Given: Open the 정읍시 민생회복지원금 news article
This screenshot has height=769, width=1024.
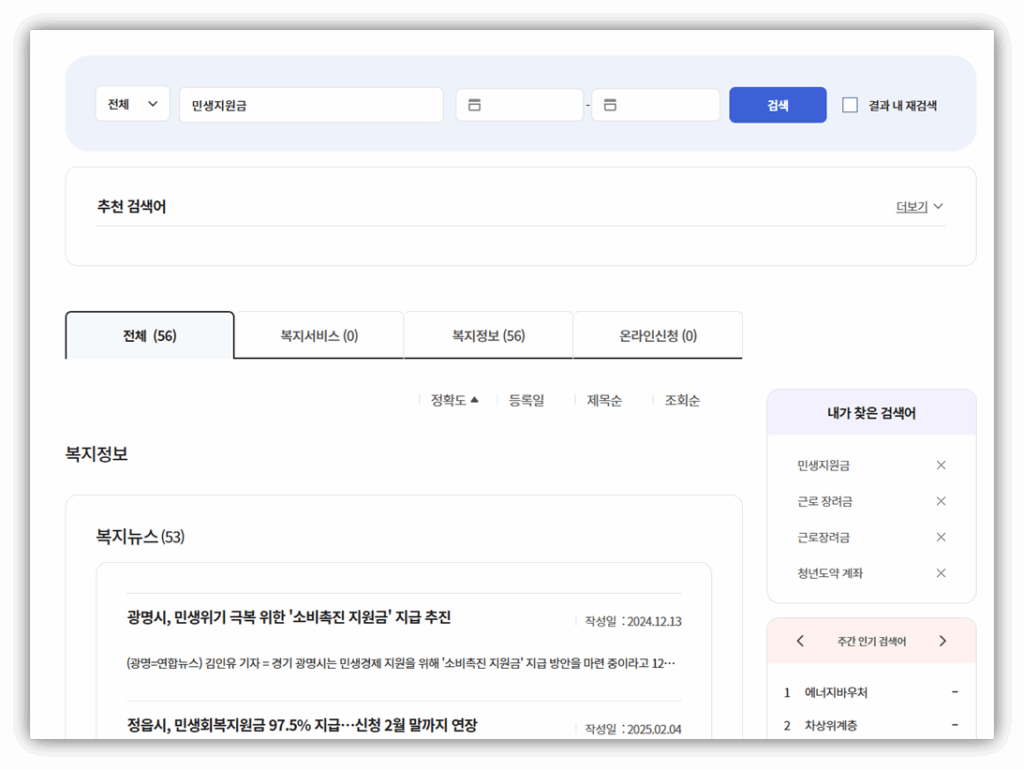Looking at the screenshot, I should click(302, 725).
